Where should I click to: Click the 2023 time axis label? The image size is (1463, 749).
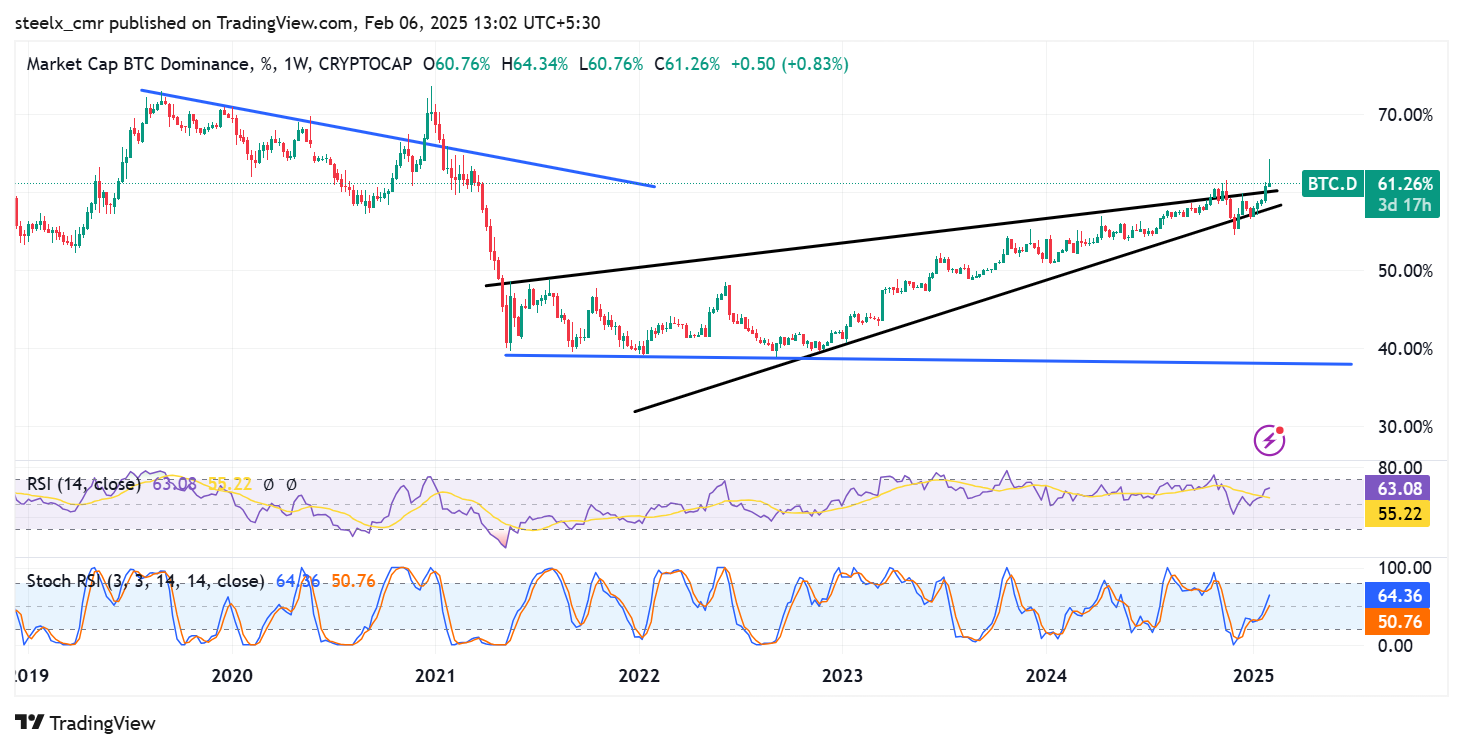pyautogui.click(x=842, y=675)
